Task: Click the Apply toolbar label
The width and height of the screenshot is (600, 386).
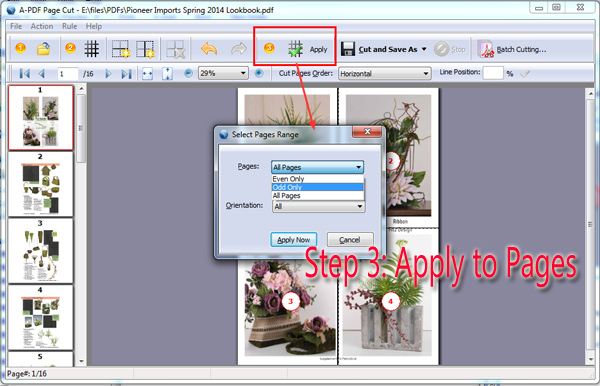Action: pos(318,49)
